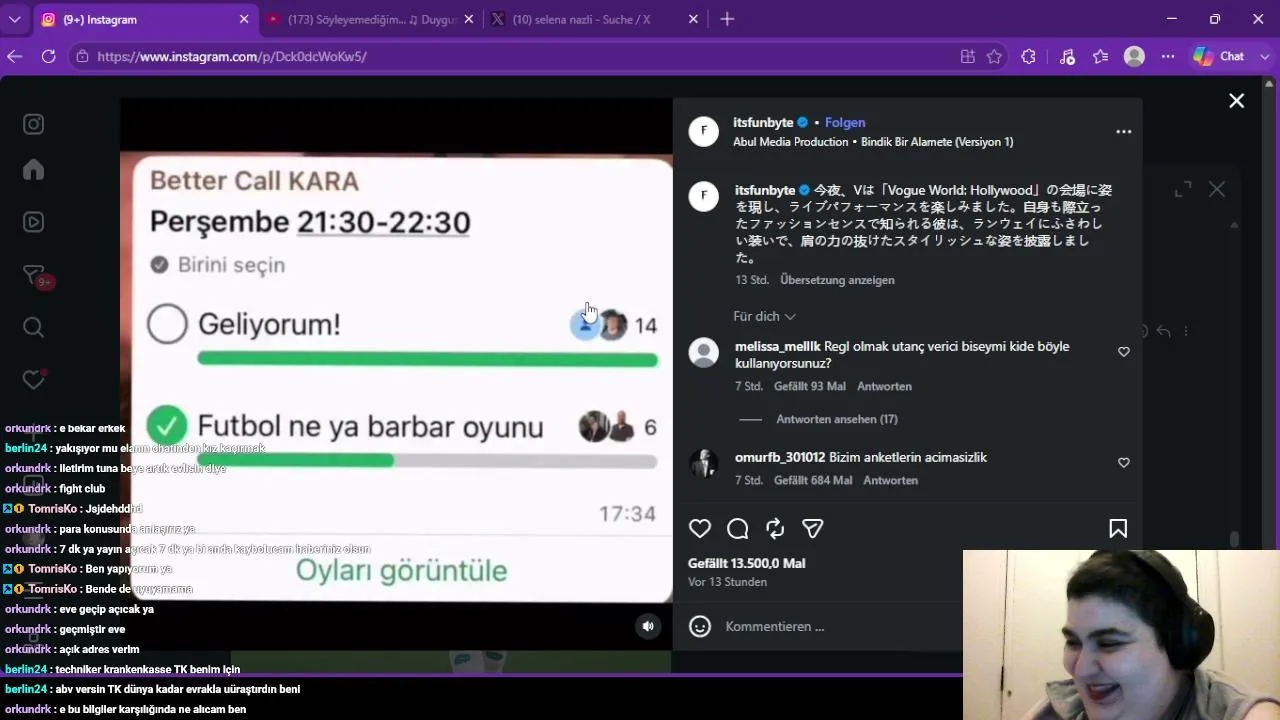Open the favorites list in the toolbar

[1101, 57]
